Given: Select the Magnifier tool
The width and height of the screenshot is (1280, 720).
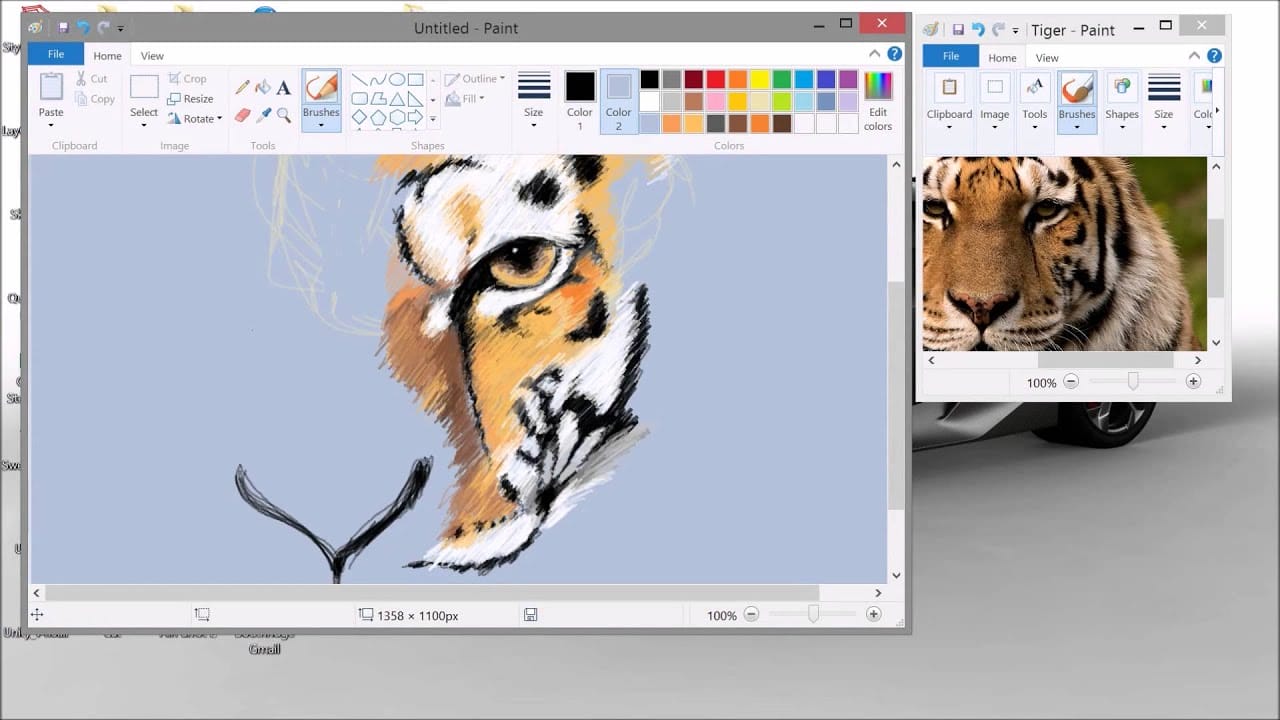Looking at the screenshot, I should point(283,114).
